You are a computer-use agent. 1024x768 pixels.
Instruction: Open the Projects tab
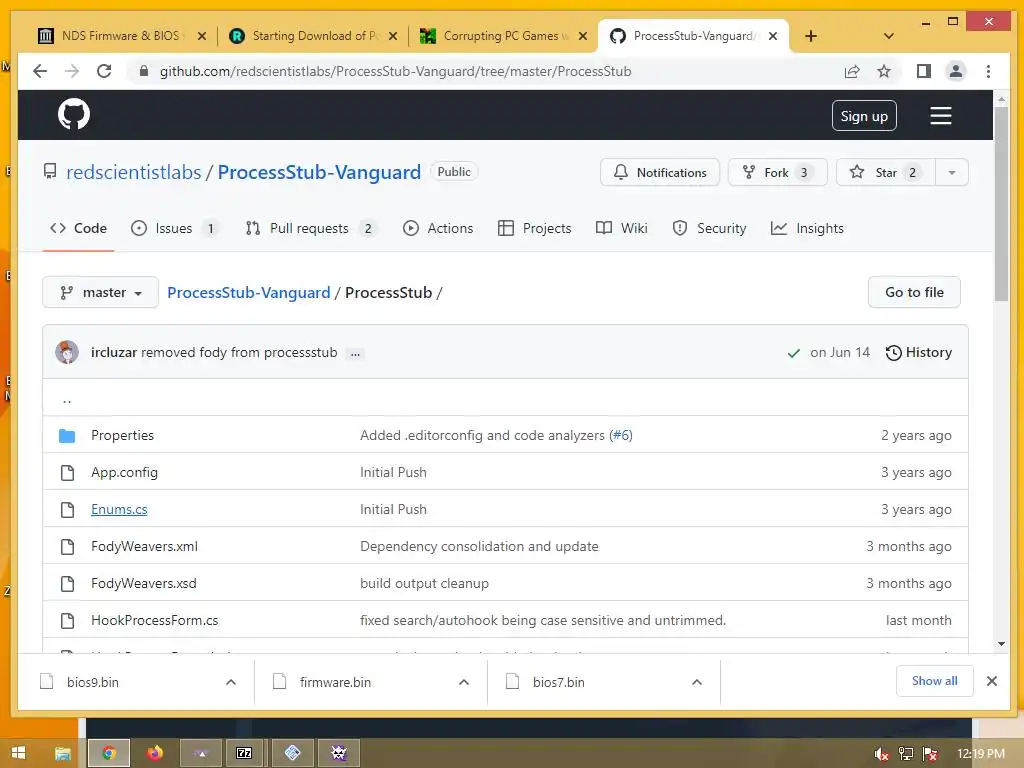click(534, 229)
